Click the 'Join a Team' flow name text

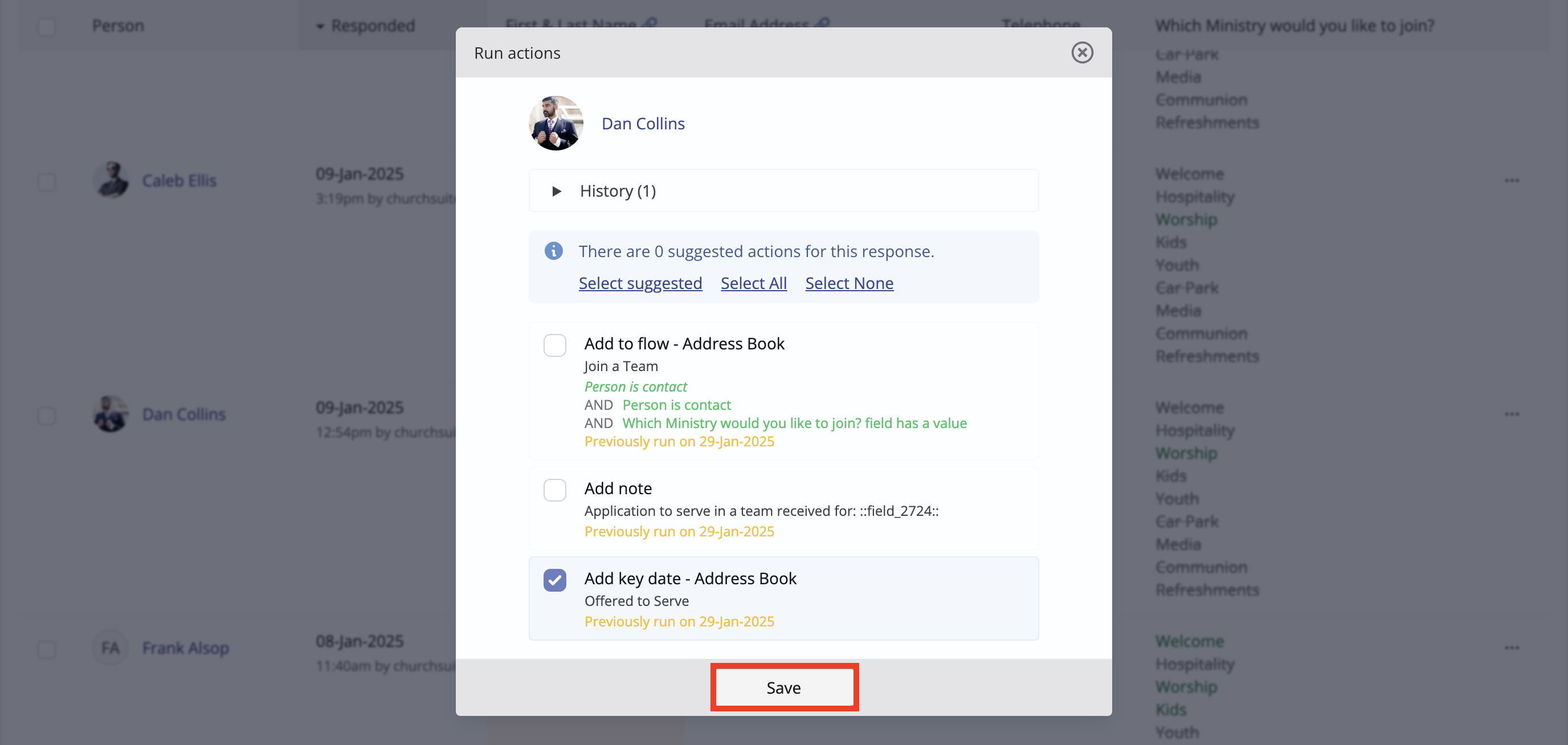[621, 366]
